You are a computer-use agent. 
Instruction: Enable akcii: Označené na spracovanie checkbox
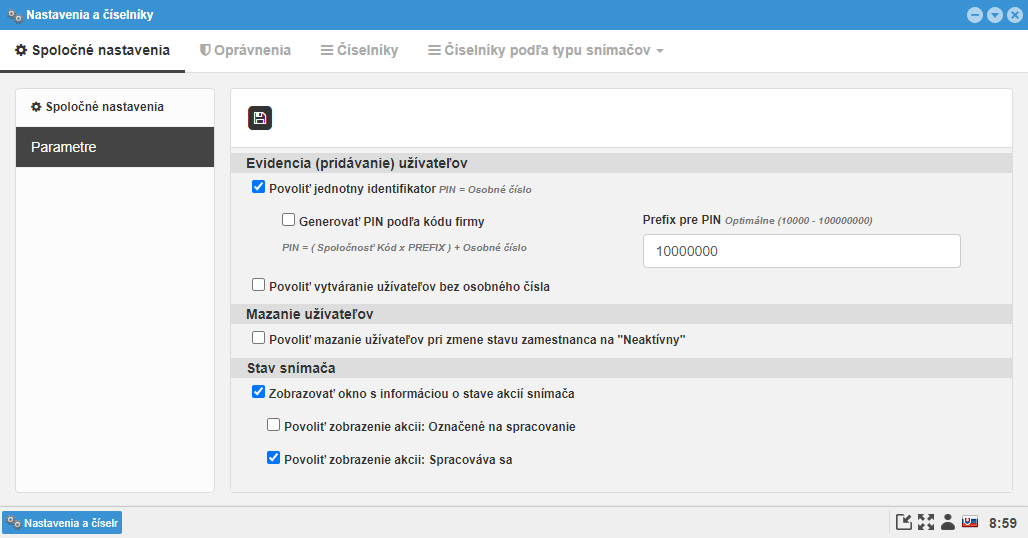click(x=273, y=425)
